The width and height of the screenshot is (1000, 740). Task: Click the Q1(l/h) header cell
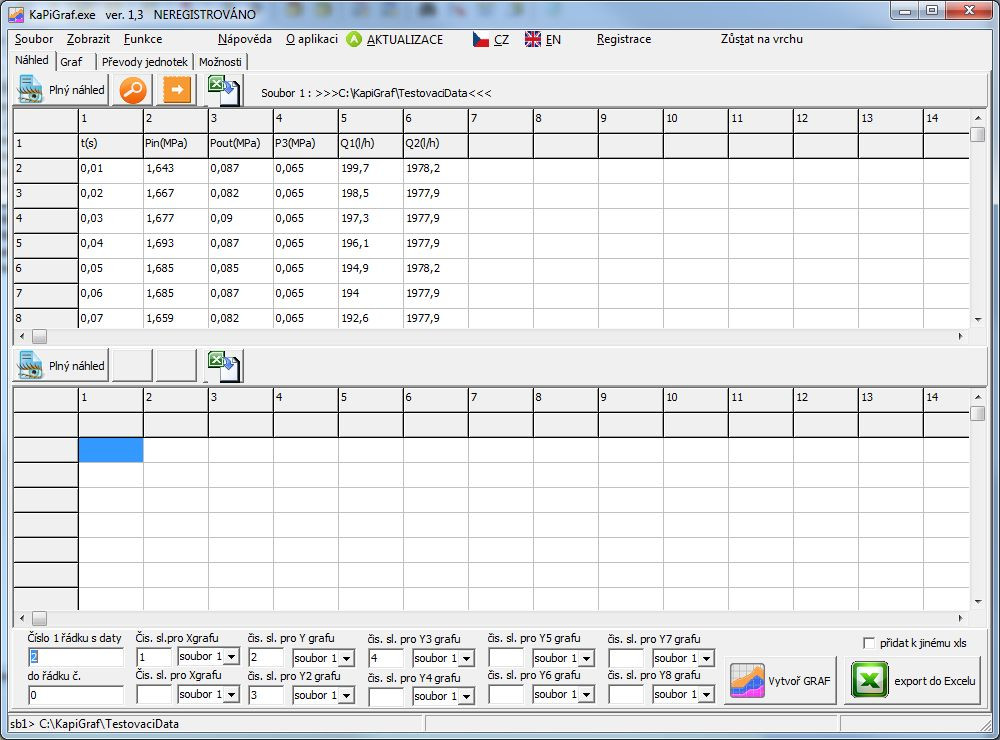coord(371,144)
